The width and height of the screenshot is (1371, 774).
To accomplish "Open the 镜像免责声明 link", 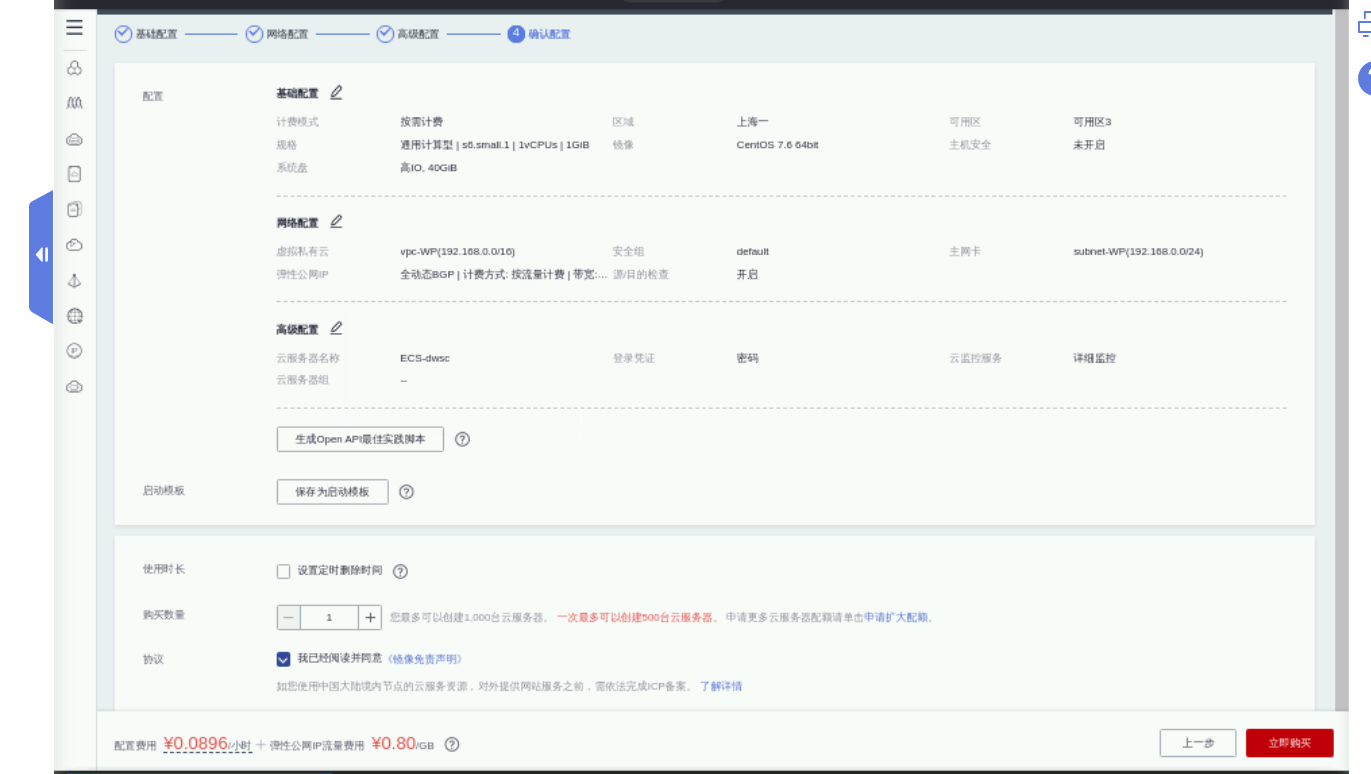I will pyautogui.click(x=424, y=659).
